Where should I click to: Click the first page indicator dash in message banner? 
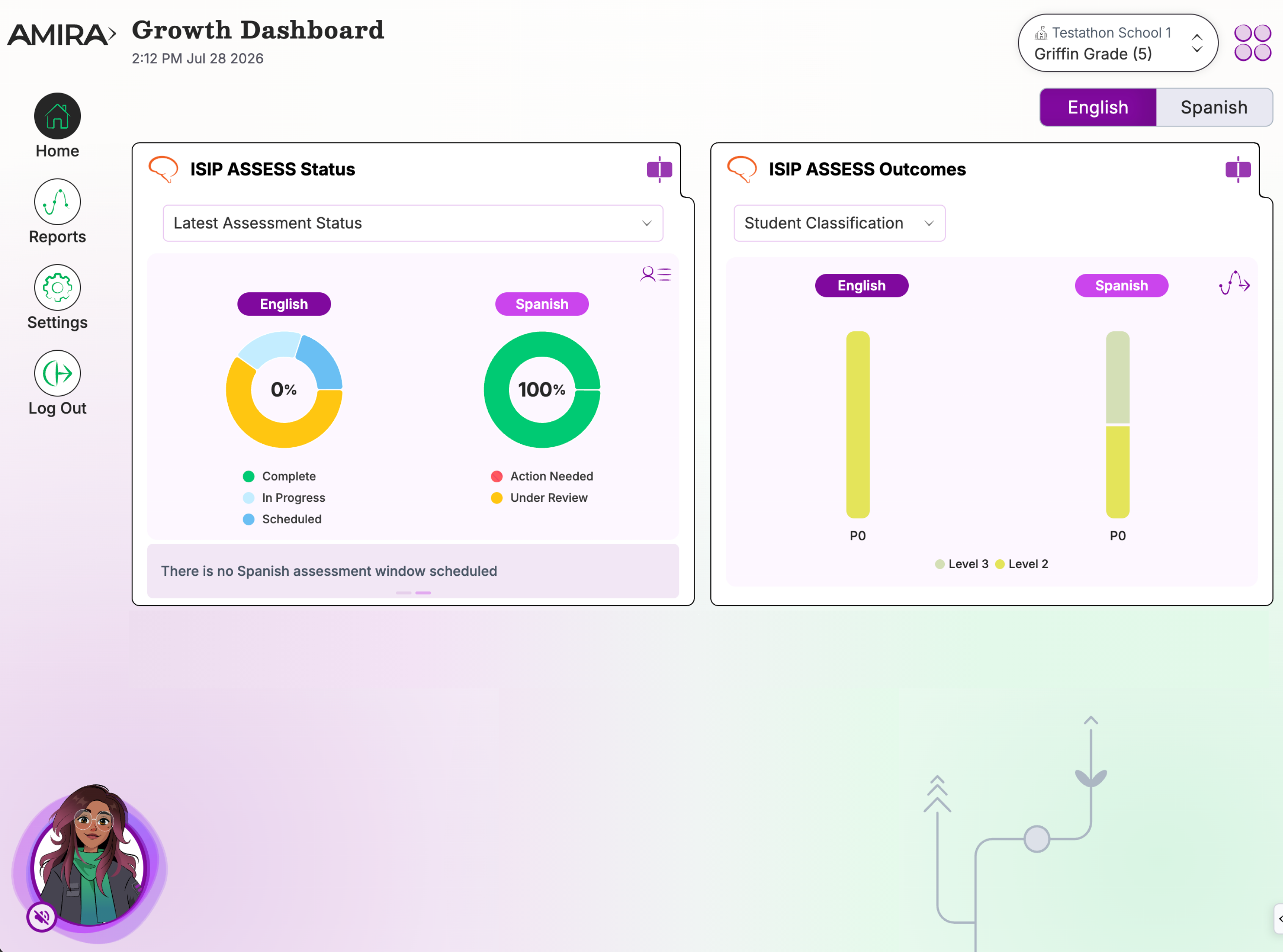[x=403, y=592]
